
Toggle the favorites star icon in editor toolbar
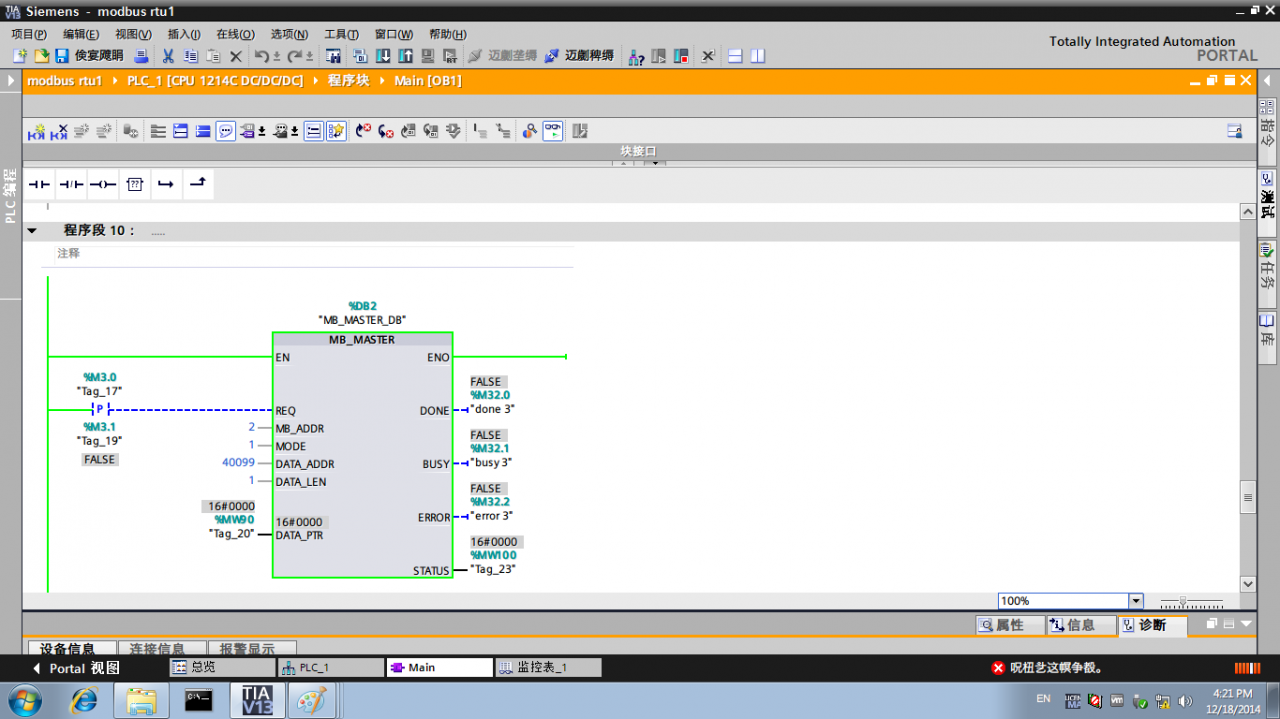pyautogui.click(x=336, y=131)
